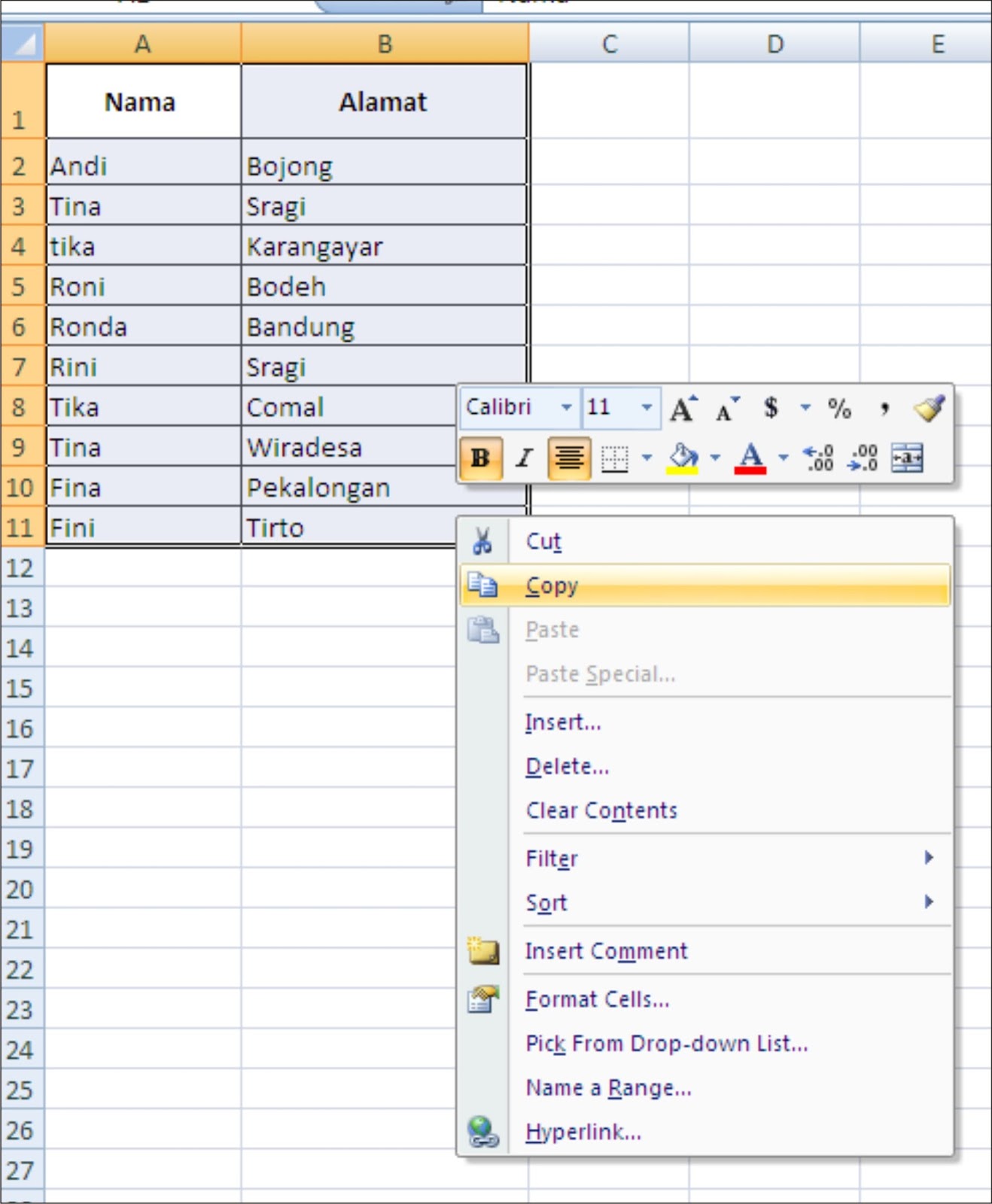Expand the Filter submenu arrow

coord(929,857)
